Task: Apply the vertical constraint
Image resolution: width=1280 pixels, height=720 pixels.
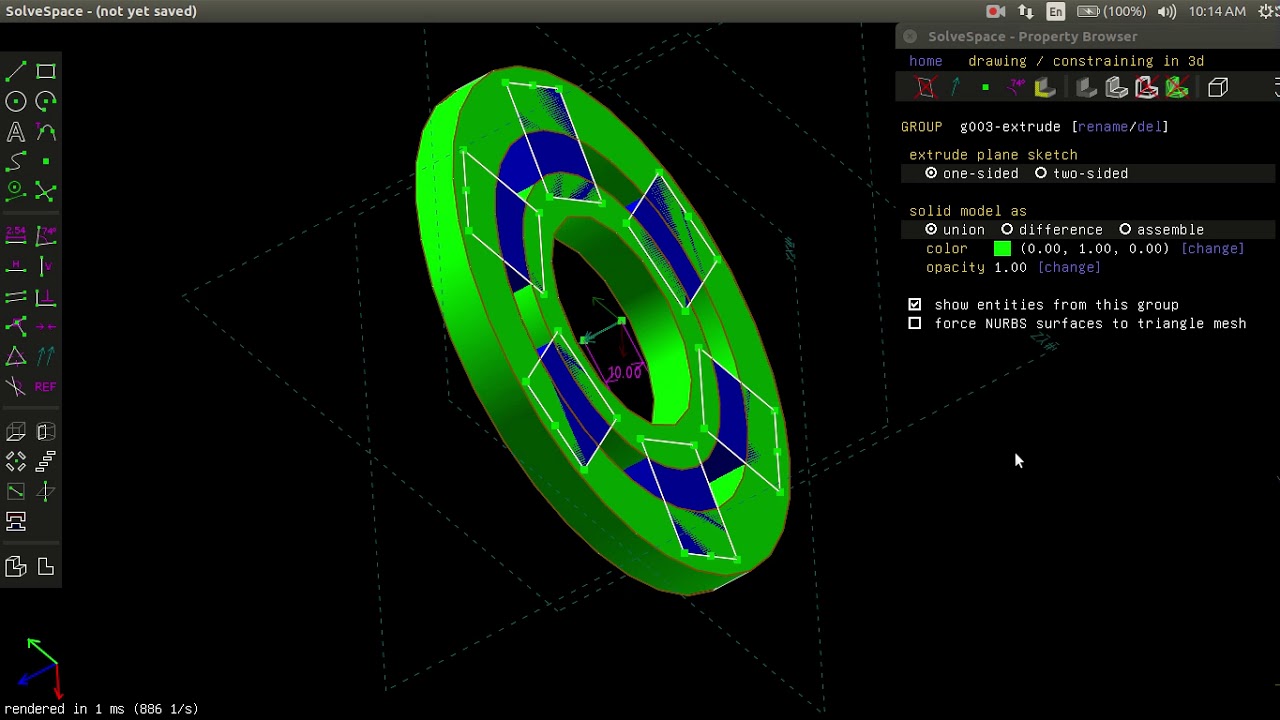Action: [x=46, y=266]
